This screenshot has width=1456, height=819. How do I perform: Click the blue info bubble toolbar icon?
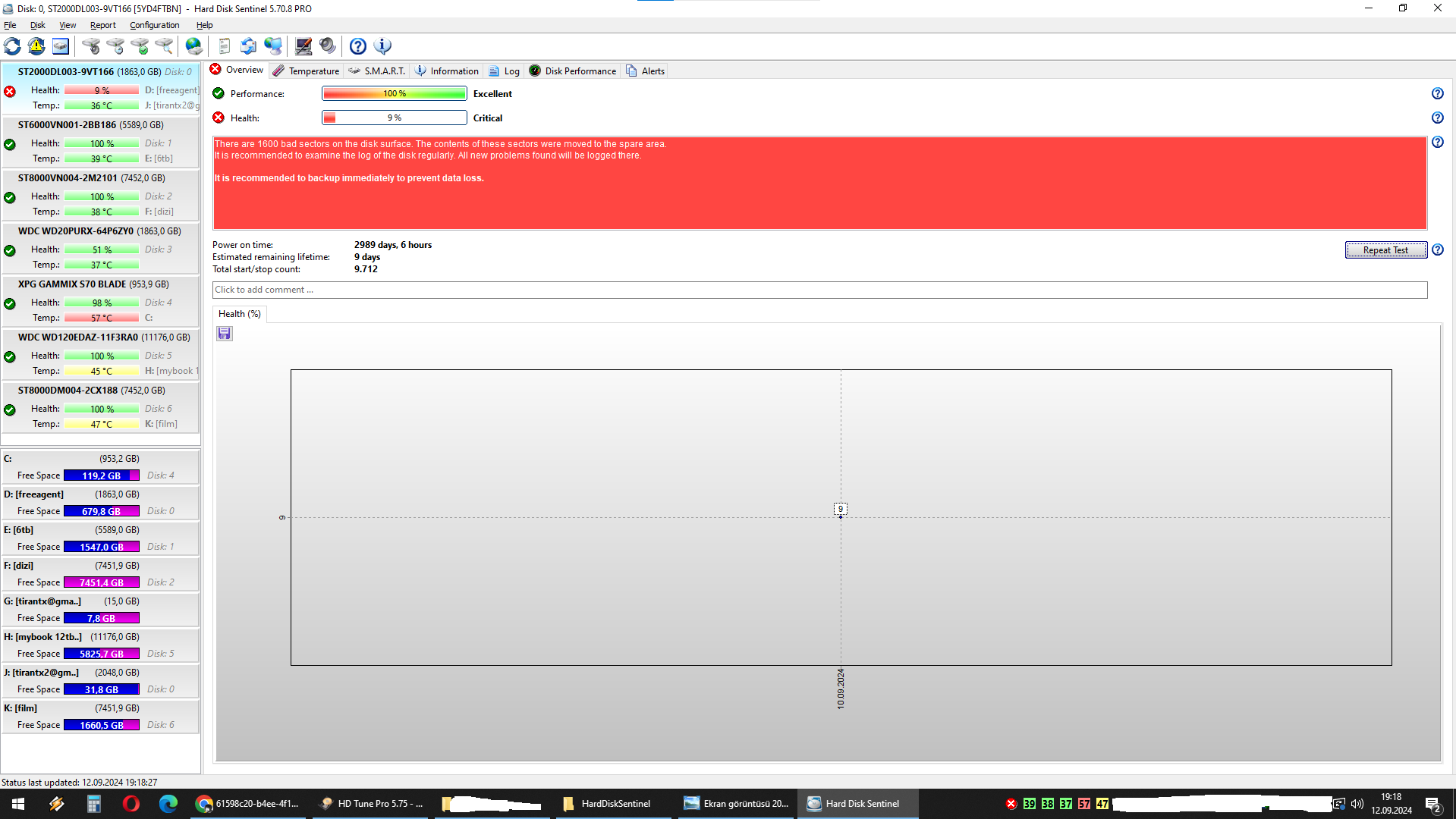(382, 46)
